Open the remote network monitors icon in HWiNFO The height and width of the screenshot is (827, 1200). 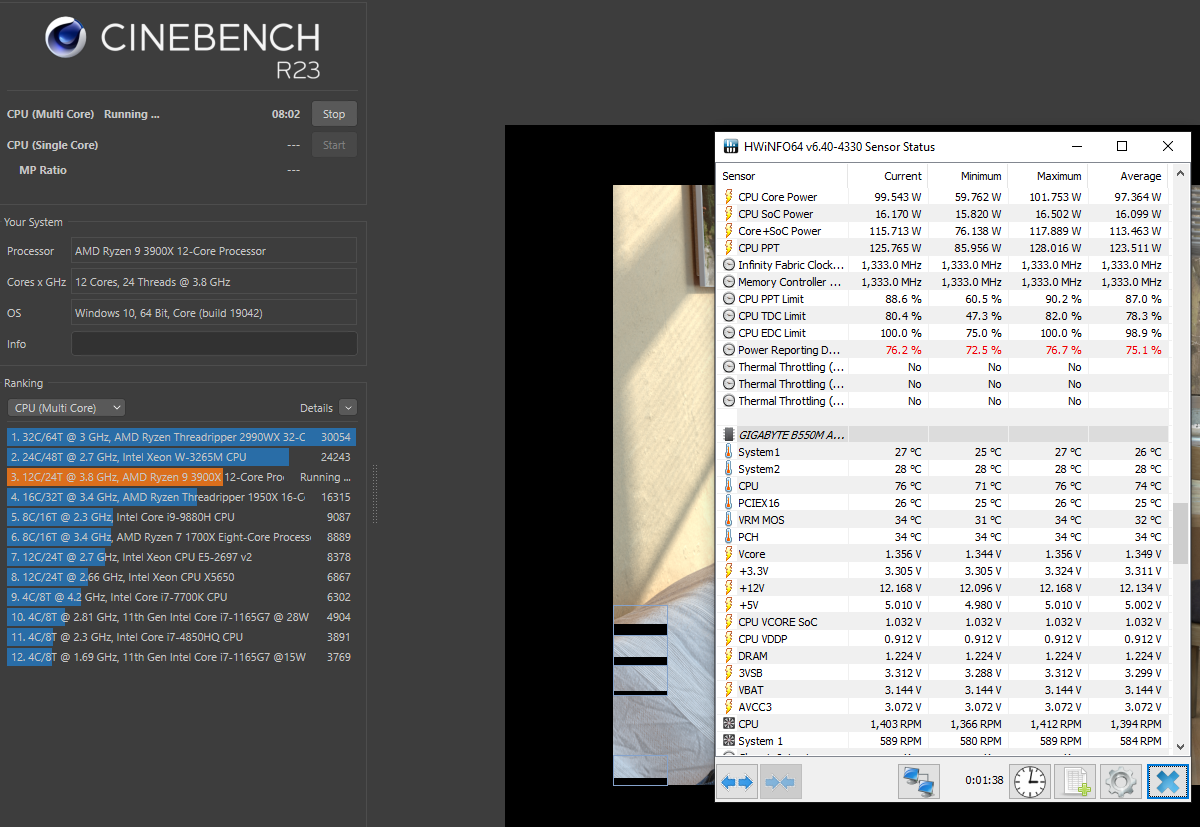[x=919, y=781]
